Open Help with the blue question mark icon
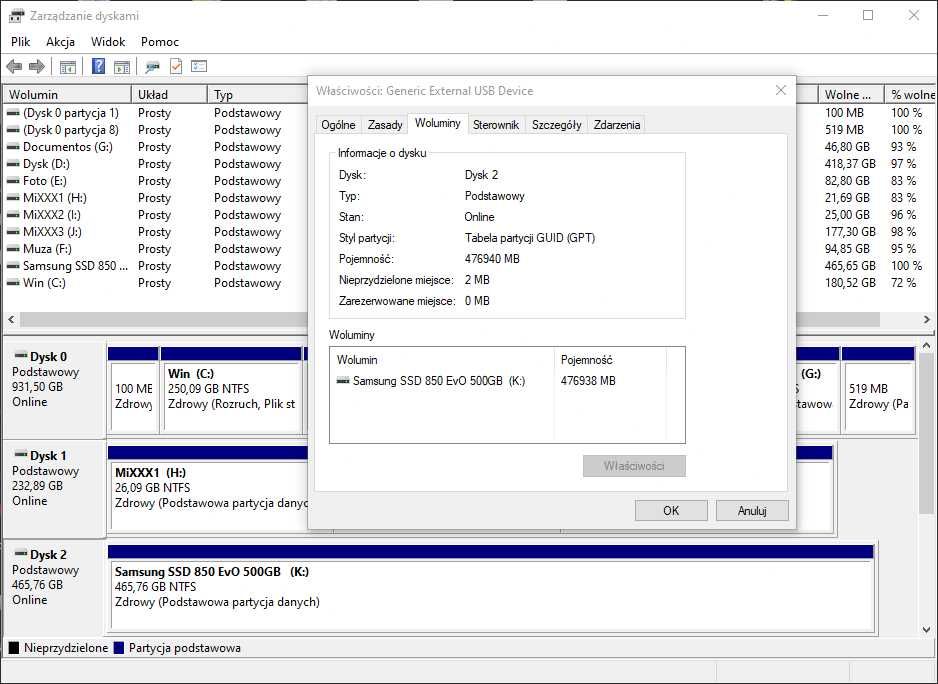This screenshot has height=684, width=938. click(x=98, y=66)
